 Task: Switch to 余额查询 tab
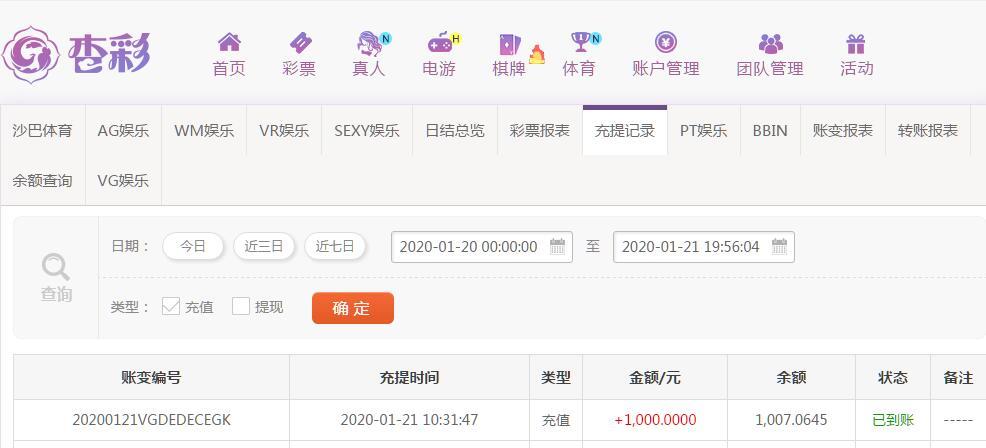(42, 181)
